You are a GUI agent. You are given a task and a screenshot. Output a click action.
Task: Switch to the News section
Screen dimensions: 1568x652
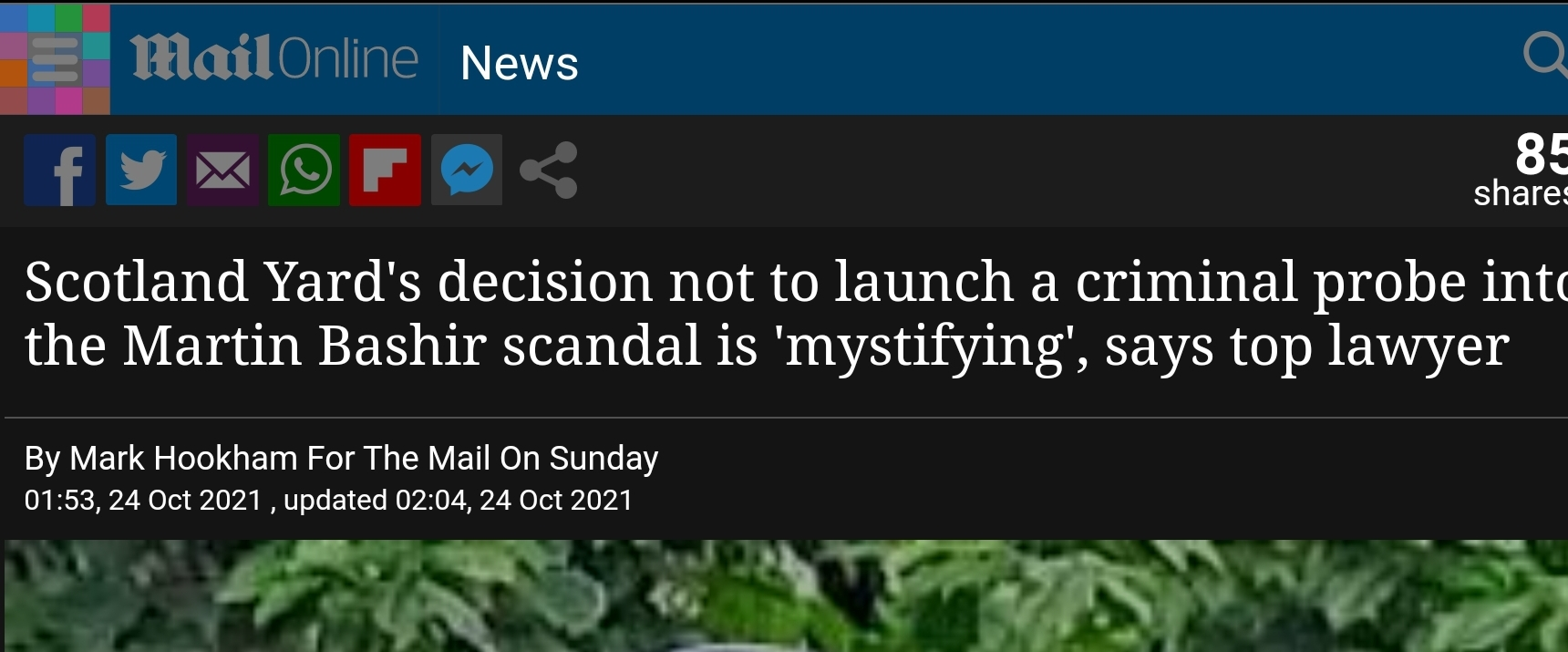[x=519, y=62]
